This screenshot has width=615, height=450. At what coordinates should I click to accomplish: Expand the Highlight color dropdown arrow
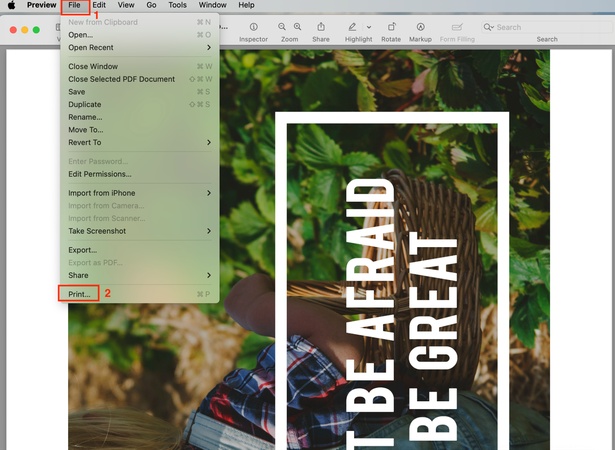(369, 27)
